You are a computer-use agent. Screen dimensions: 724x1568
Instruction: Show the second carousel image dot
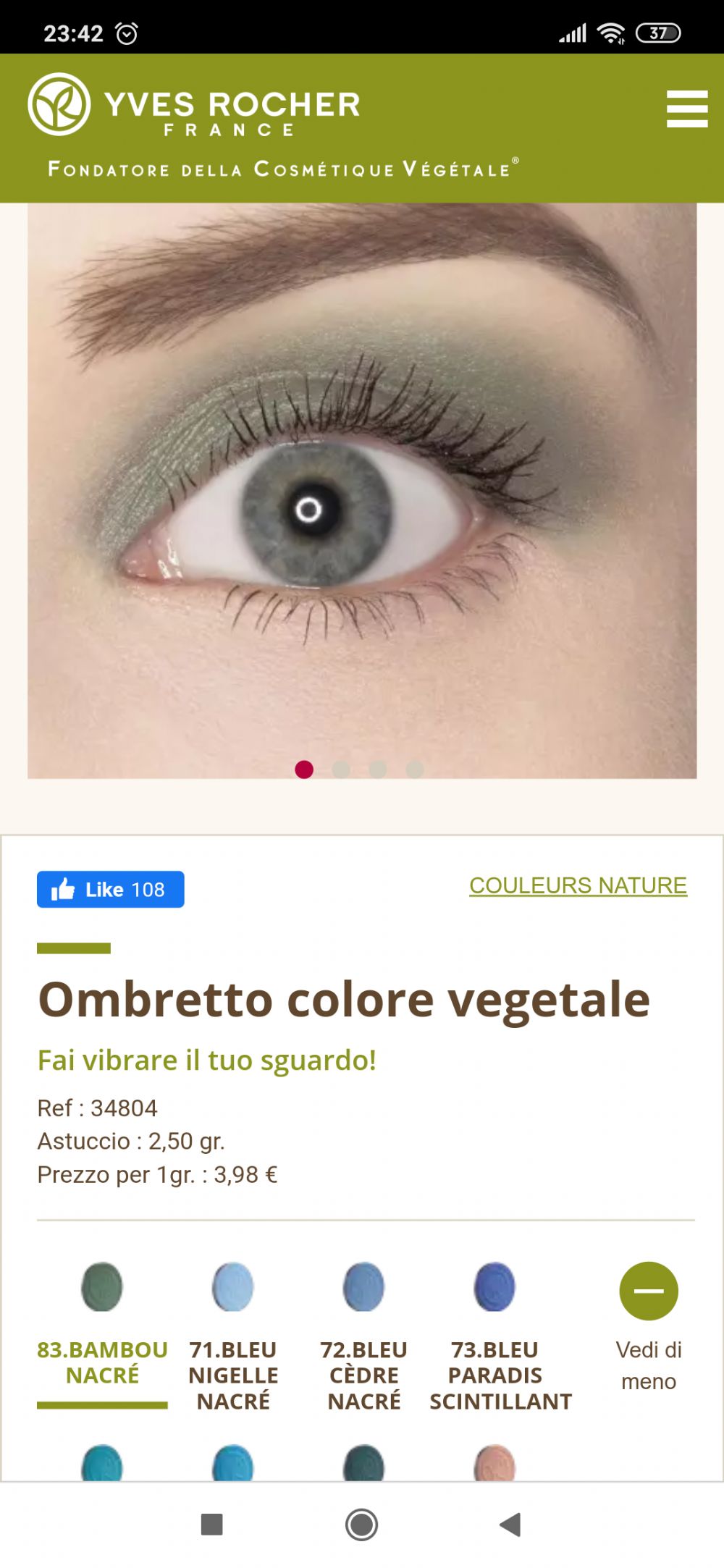(341, 770)
